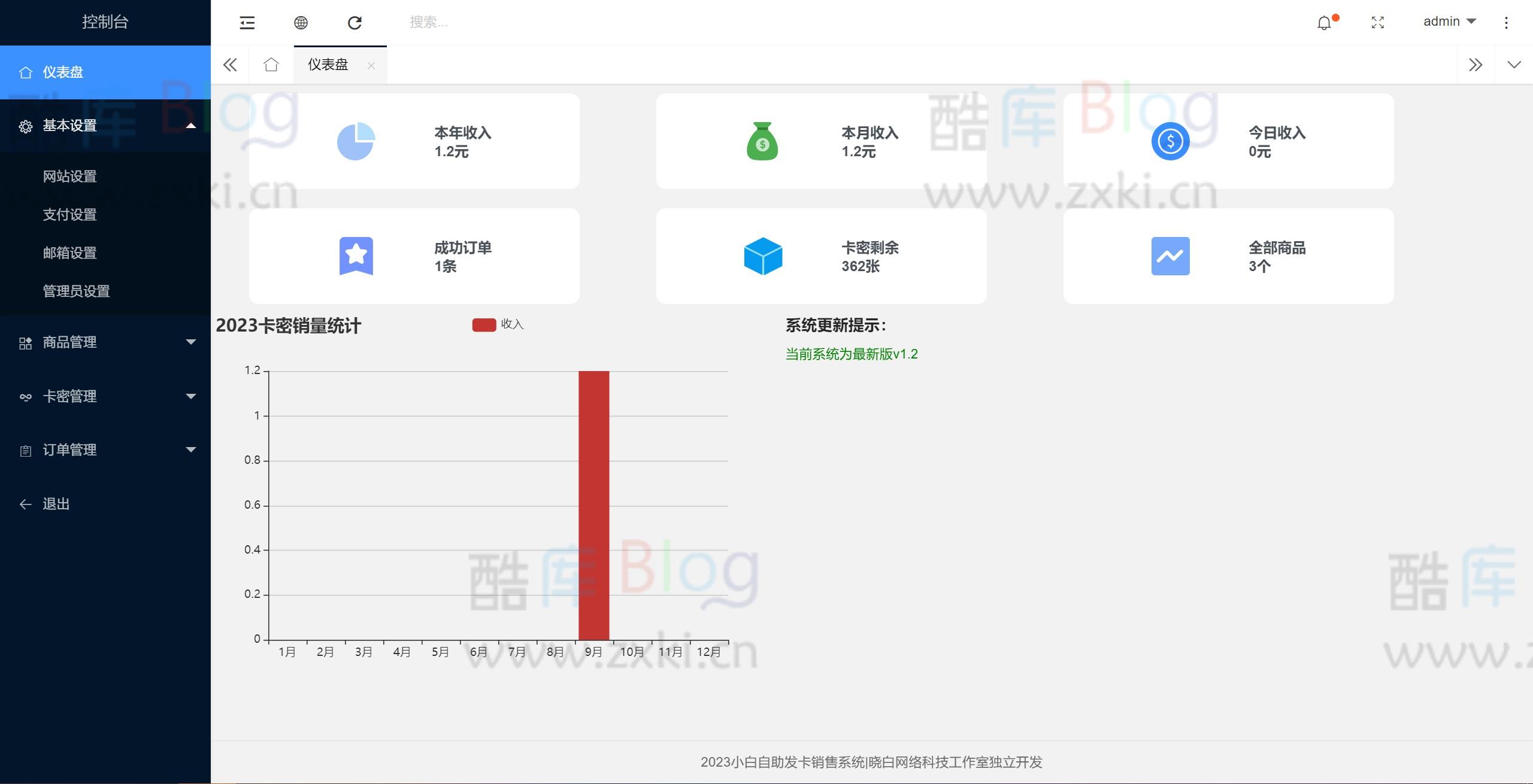Open the language globe icon
The width and height of the screenshot is (1533, 784).
coord(301,22)
